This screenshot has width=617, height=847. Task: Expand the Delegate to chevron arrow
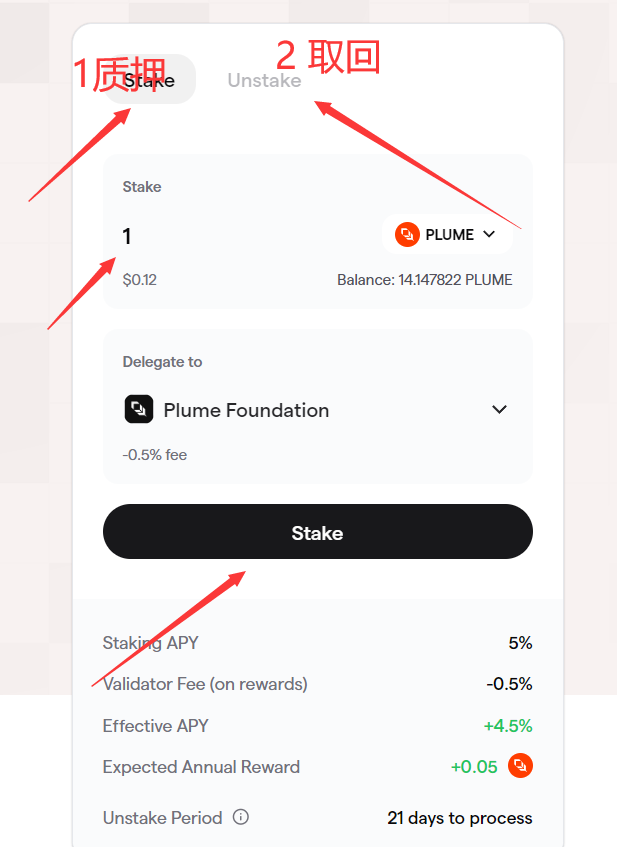(499, 409)
